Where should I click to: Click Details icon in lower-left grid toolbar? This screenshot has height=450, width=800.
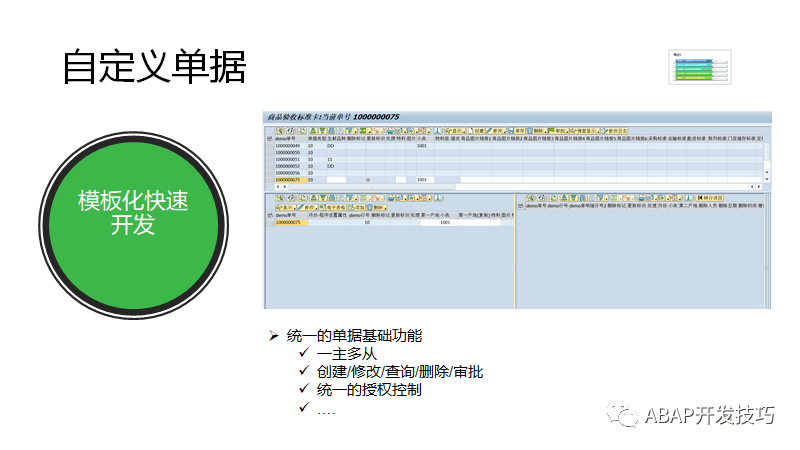coord(280,198)
